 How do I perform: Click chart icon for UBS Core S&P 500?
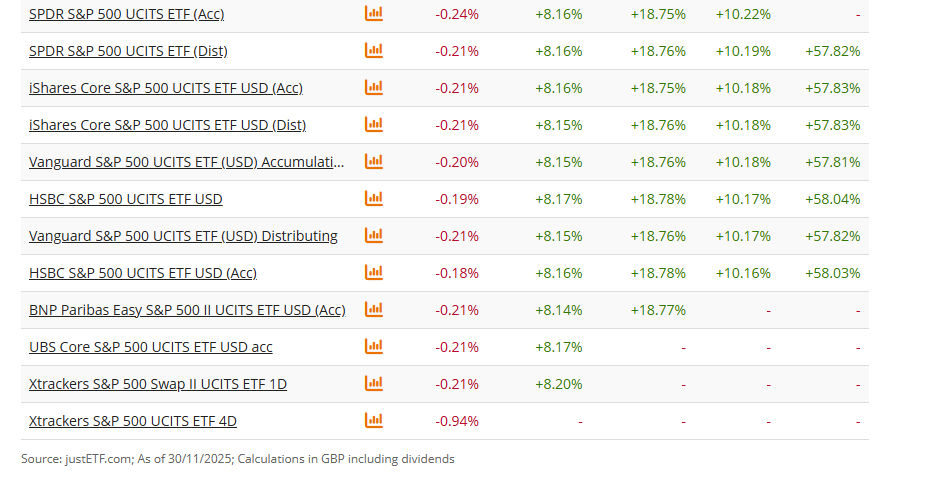point(374,346)
